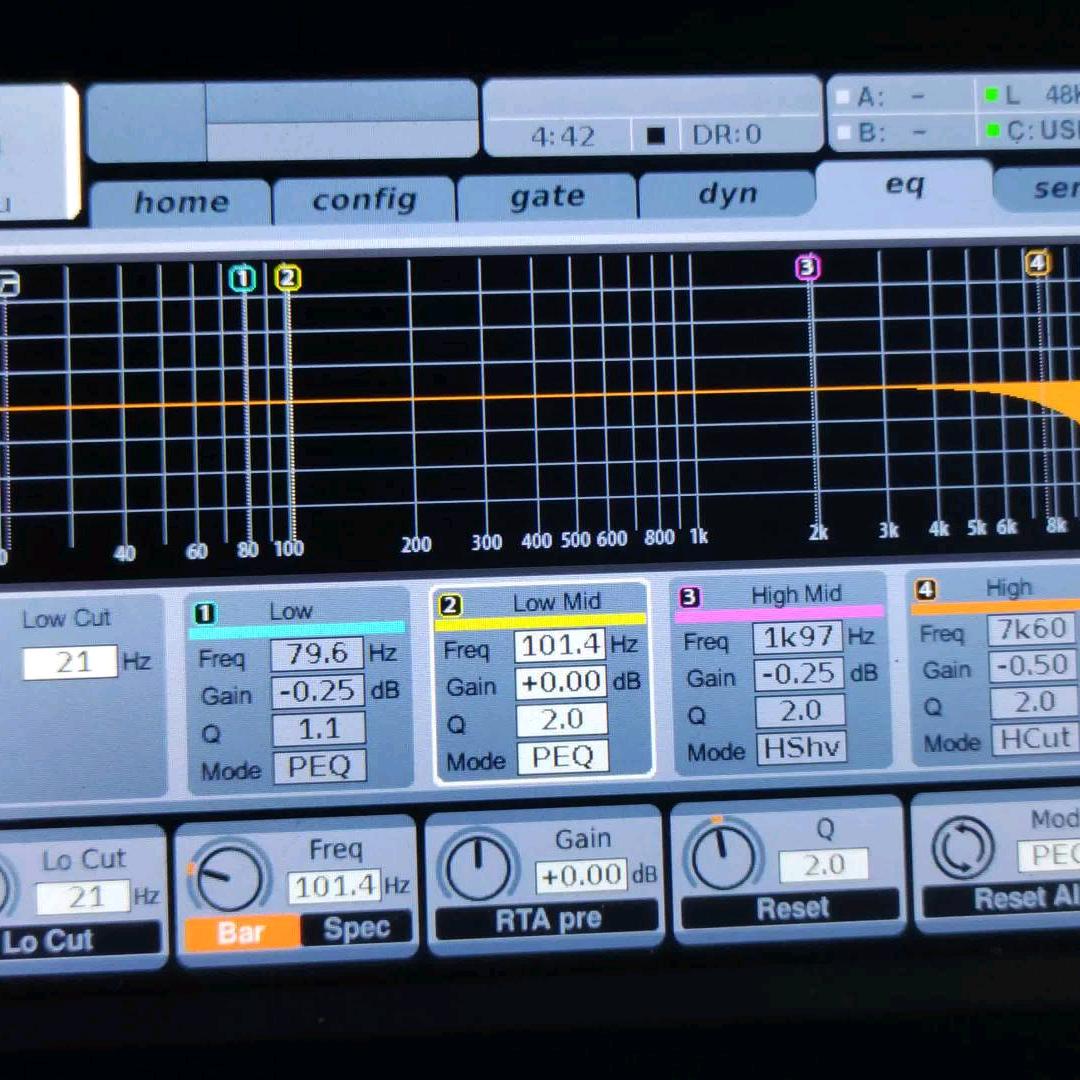The height and width of the screenshot is (1080, 1080).
Task: Select band 3 pink marker on graph
Action: pos(807,267)
